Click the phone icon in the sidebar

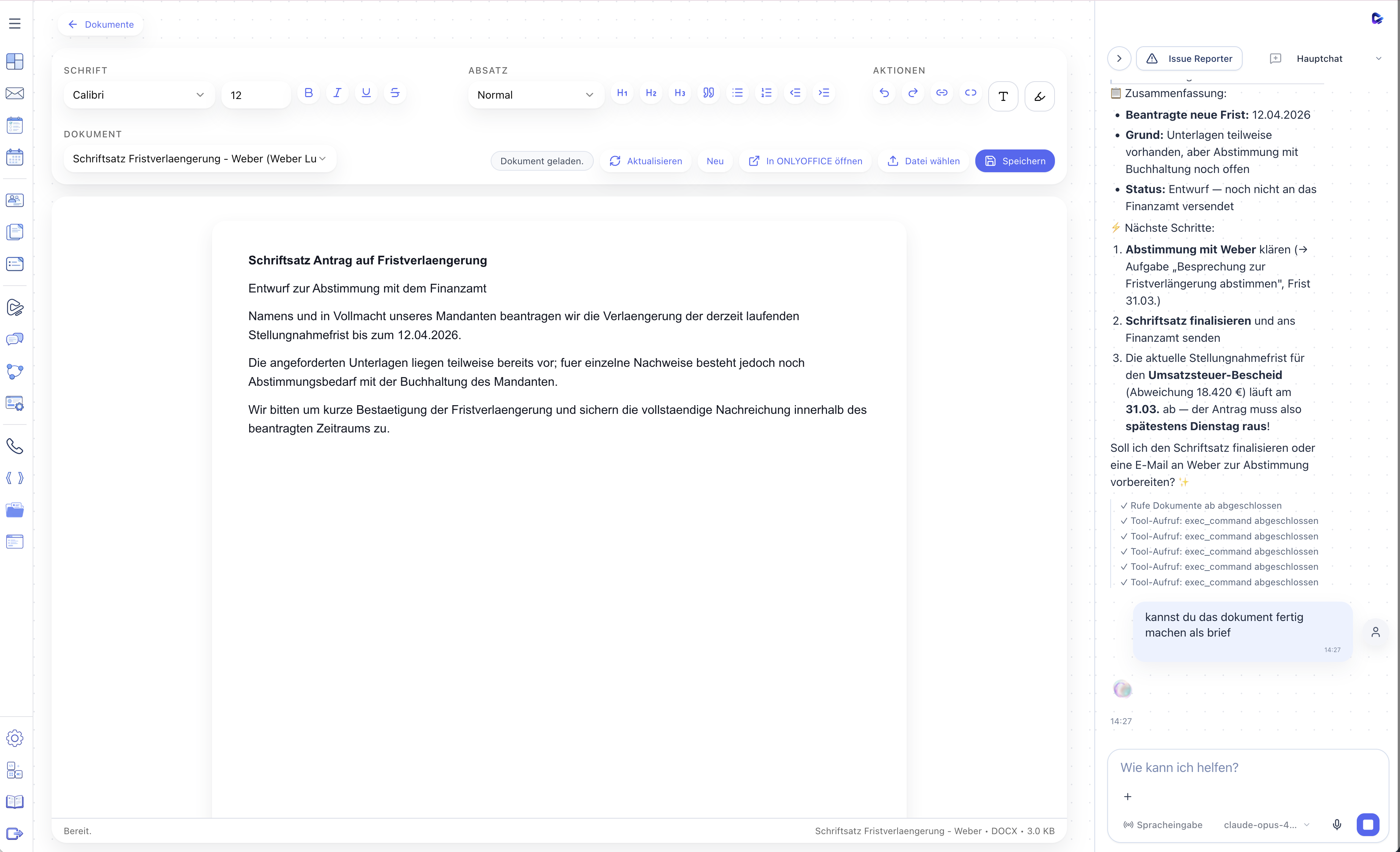coord(15,446)
